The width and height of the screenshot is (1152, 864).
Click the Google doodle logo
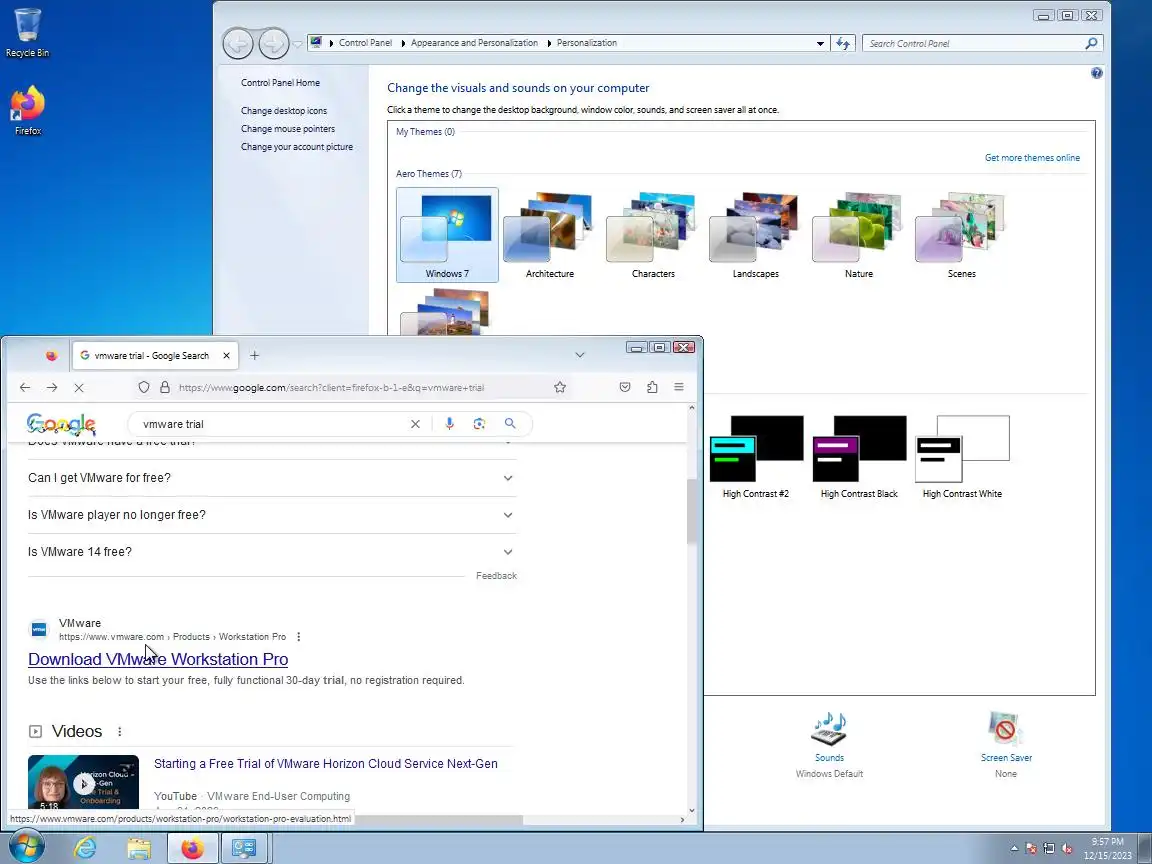pyautogui.click(x=61, y=424)
